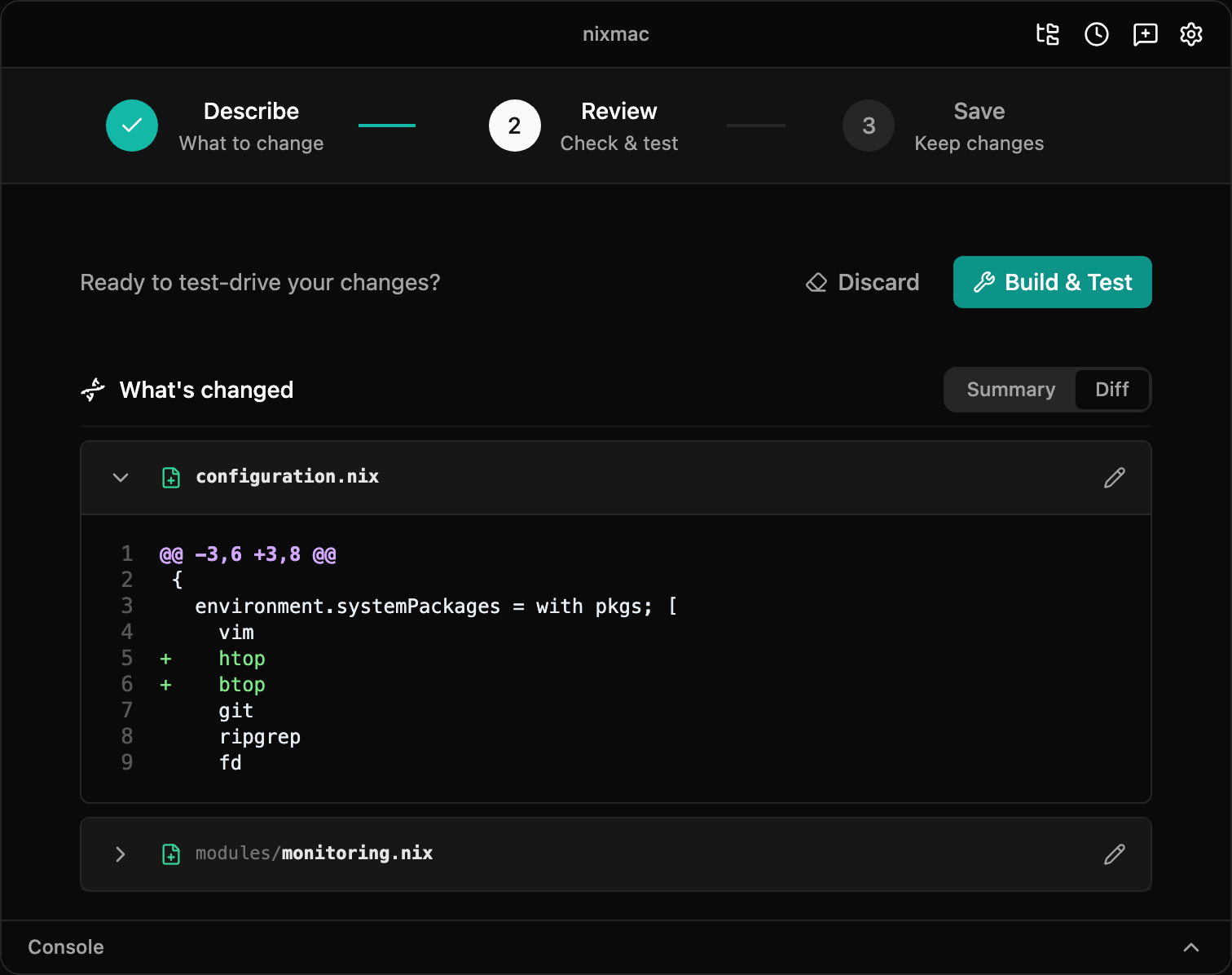The image size is (1232, 975).
Task: Click the 'Keep changes' subtitle
Action: pyautogui.click(x=979, y=143)
